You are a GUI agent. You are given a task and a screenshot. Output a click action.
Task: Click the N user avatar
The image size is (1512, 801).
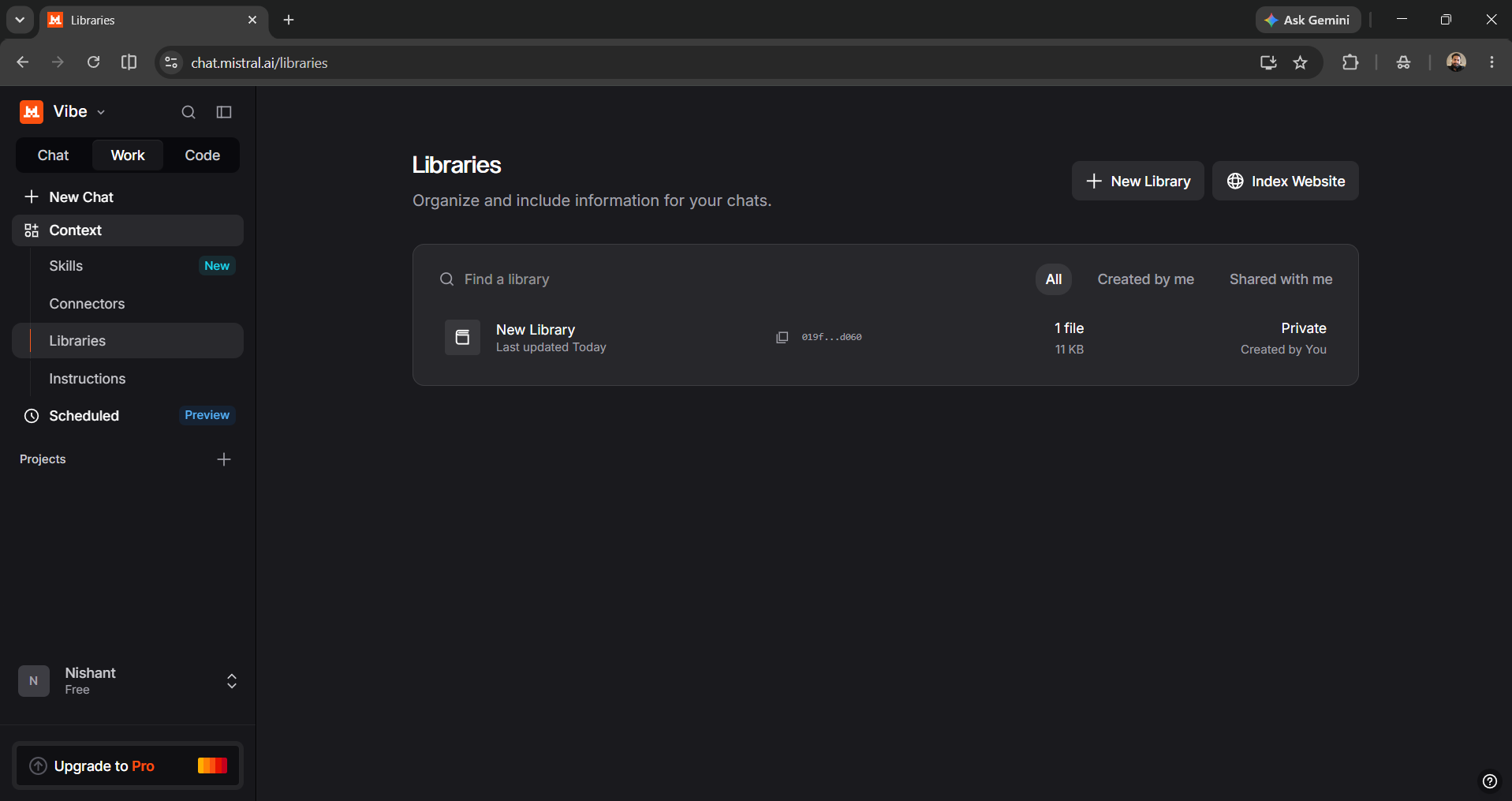click(34, 681)
